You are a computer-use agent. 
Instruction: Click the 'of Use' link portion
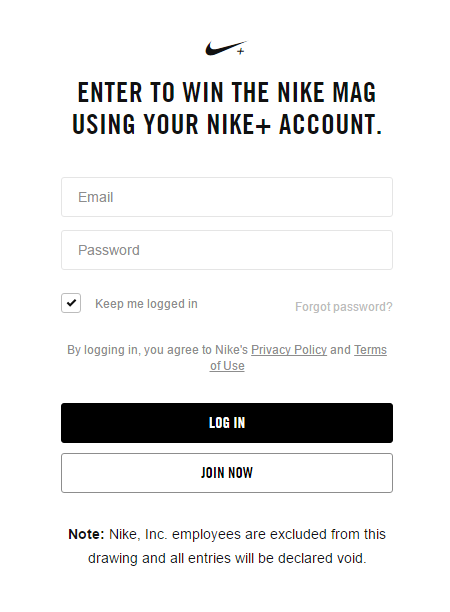point(227,366)
